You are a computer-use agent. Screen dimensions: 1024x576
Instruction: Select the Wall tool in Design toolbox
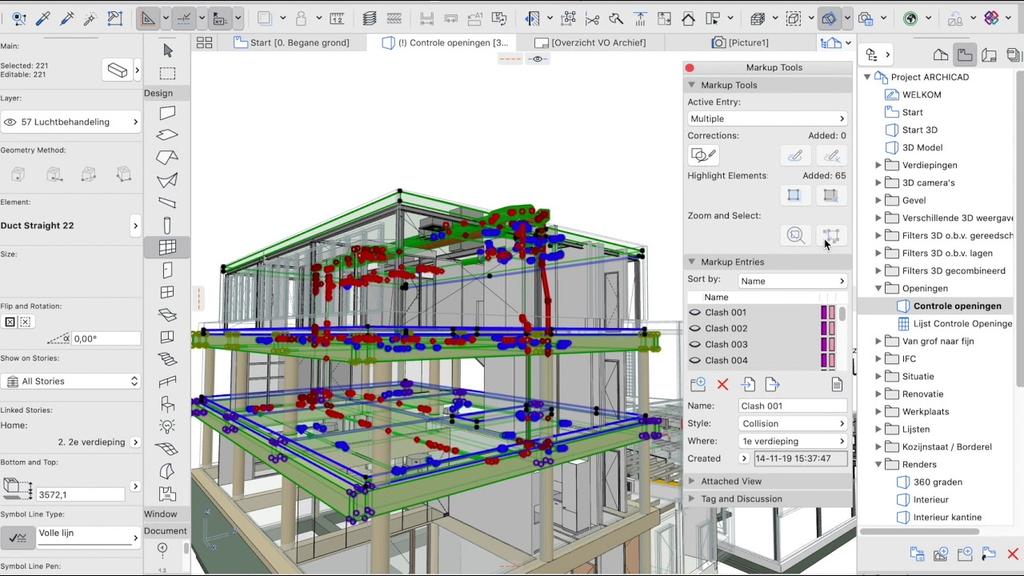167,112
